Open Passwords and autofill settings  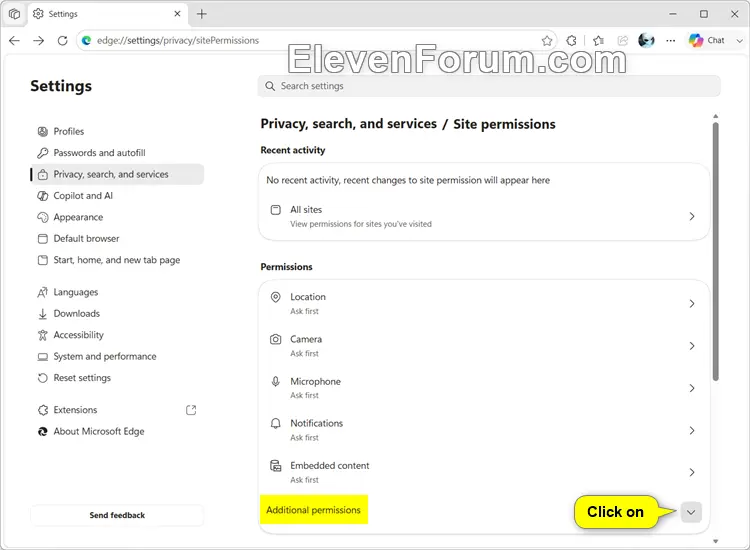tap(117, 153)
